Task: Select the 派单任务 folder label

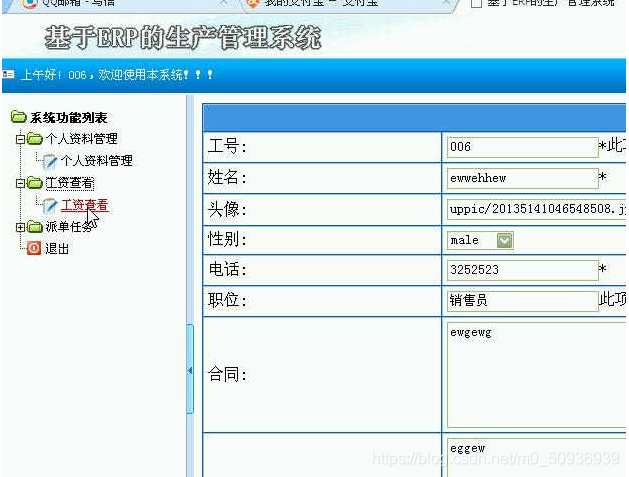Action: (69, 227)
